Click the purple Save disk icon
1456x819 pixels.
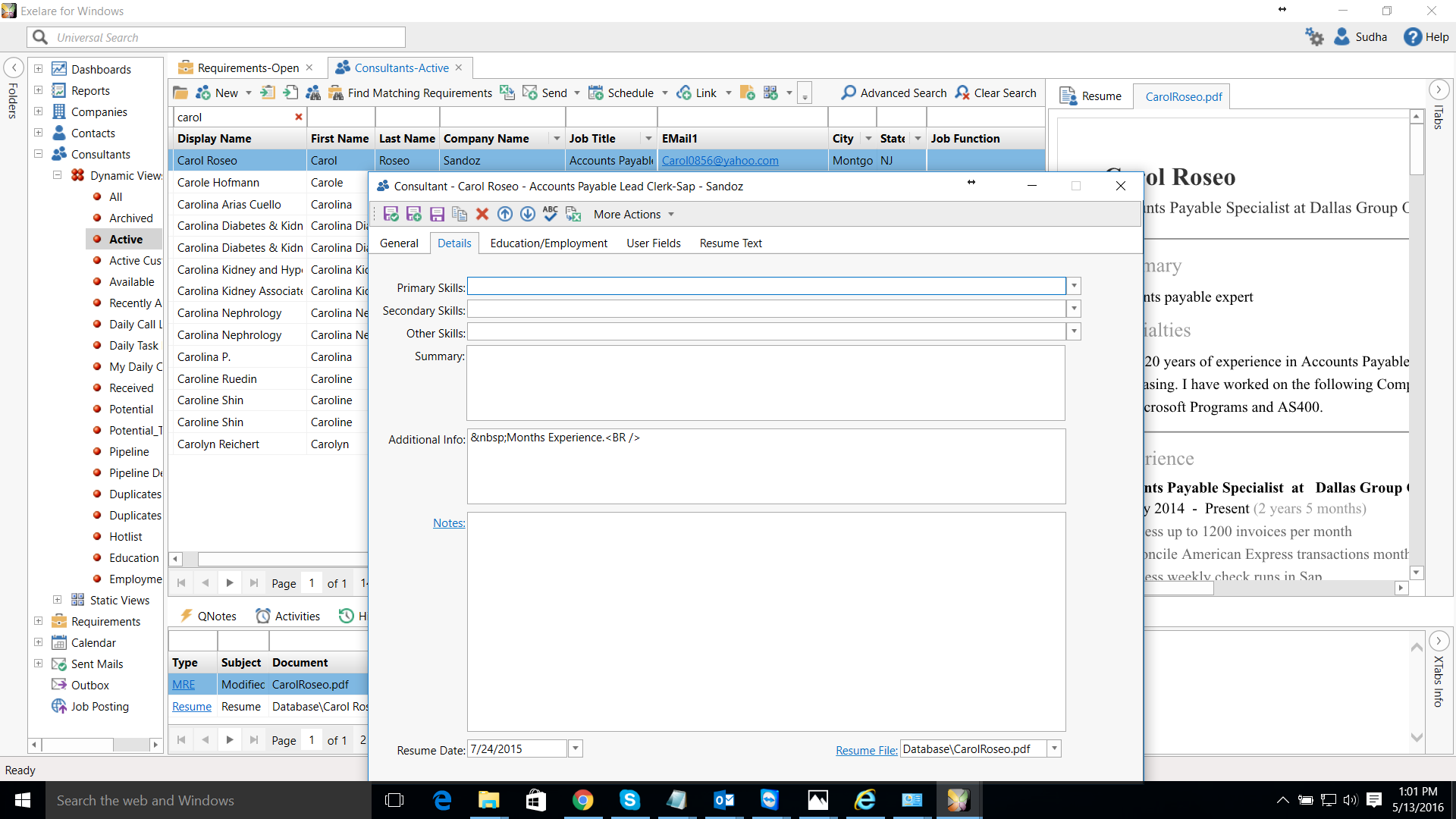coord(437,215)
